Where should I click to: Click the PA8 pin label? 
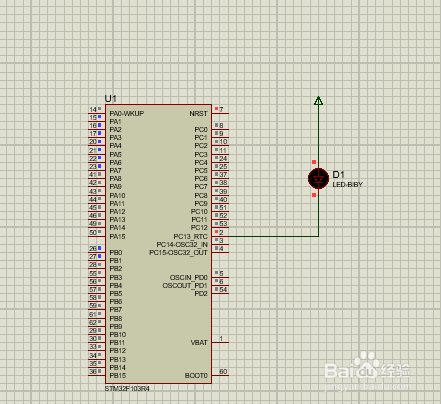[x=115, y=178]
